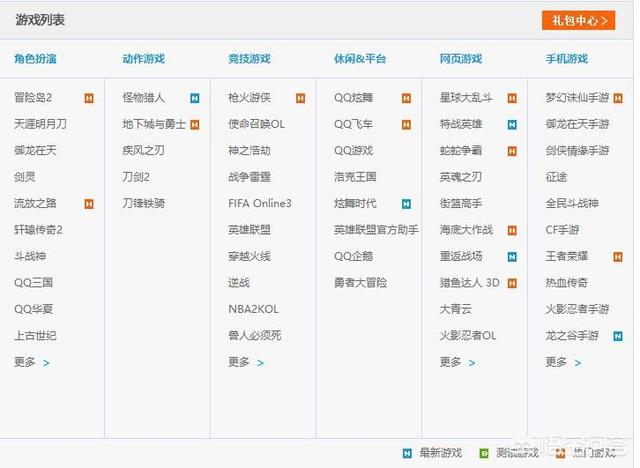This screenshot has height=468, width=640.
Task: Open the 御龙在天 role-playing game link
Action: pos(35,151)
